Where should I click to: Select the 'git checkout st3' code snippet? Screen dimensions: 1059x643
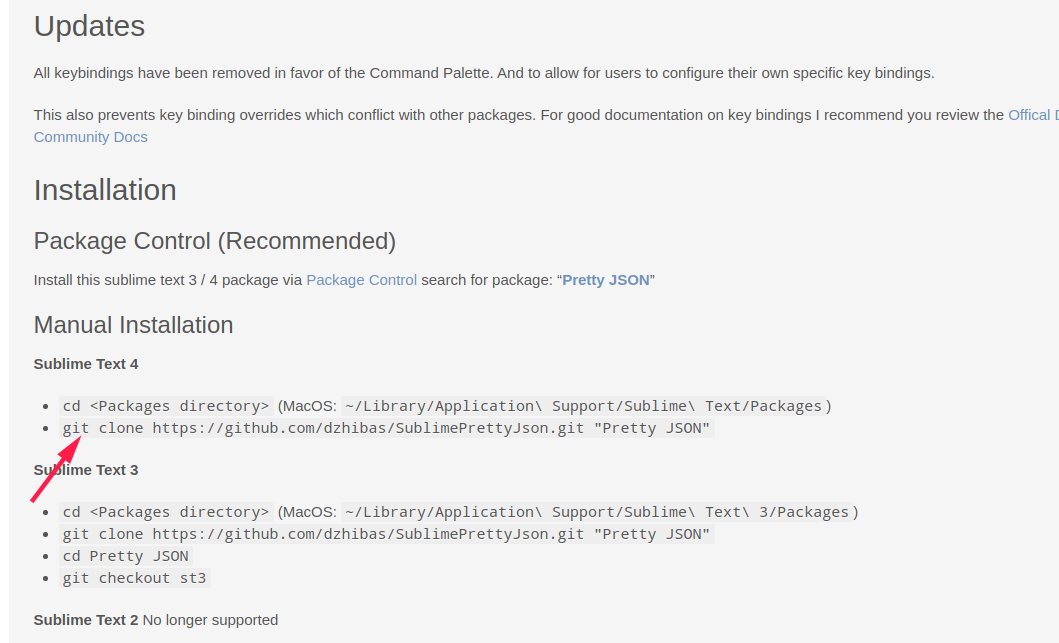click(134, 577)
